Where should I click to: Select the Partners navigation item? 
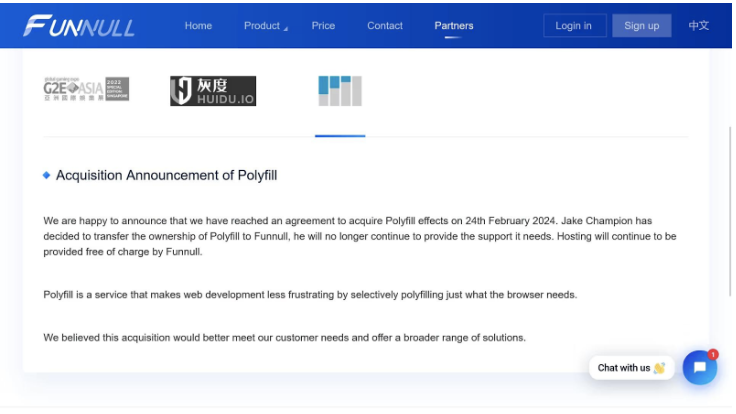[454, 26]
